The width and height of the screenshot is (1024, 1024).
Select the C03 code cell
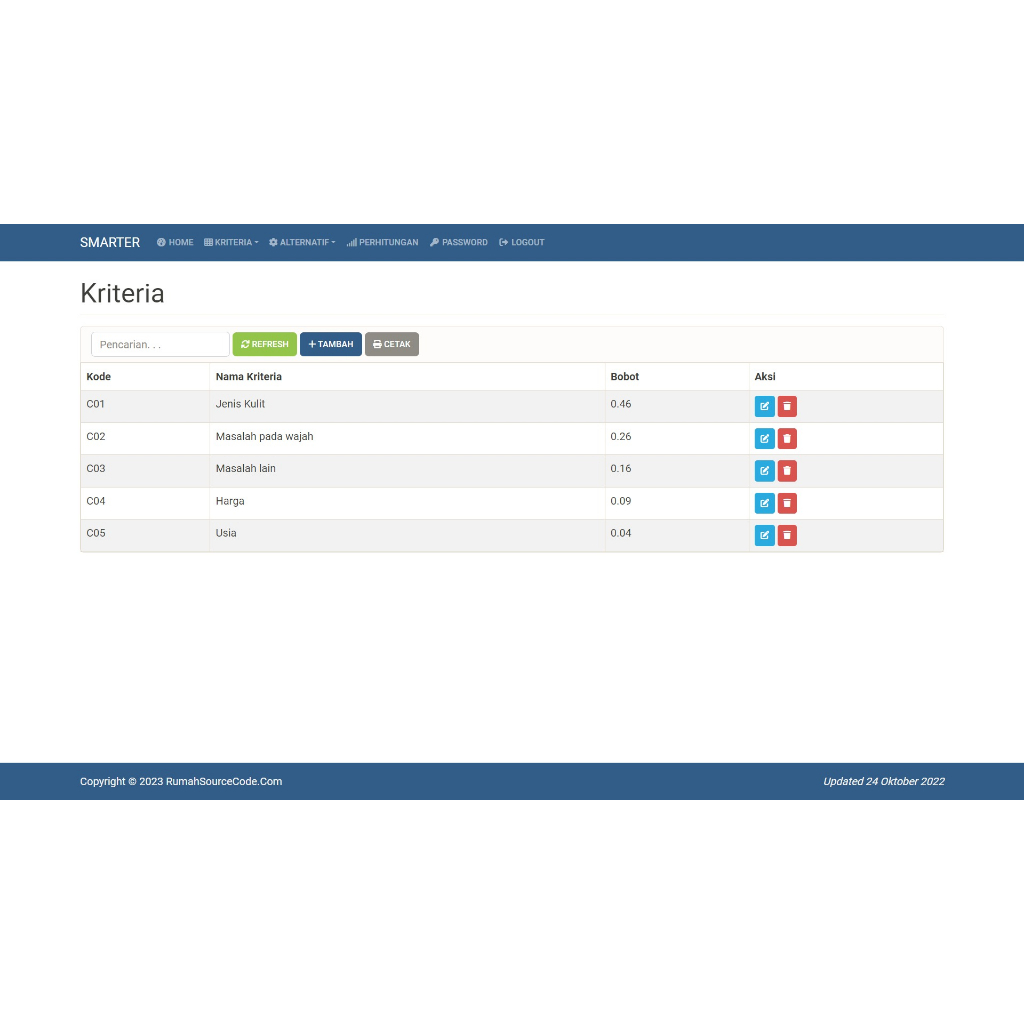(x=145, y=471)
